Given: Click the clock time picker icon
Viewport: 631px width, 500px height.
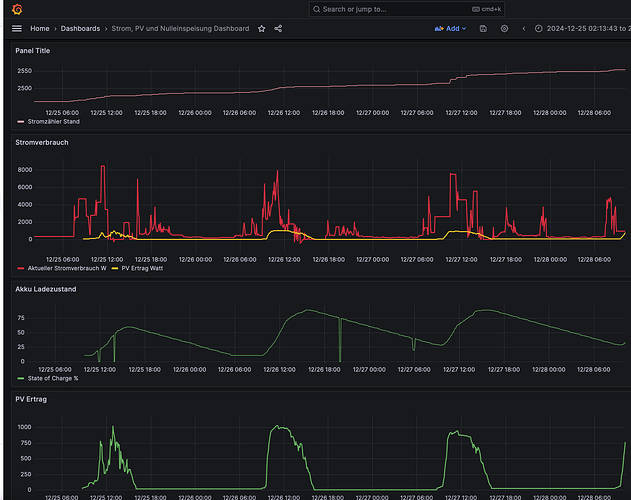Looking at the screenshot, I should pyautogui.click(x=538, y=29).
